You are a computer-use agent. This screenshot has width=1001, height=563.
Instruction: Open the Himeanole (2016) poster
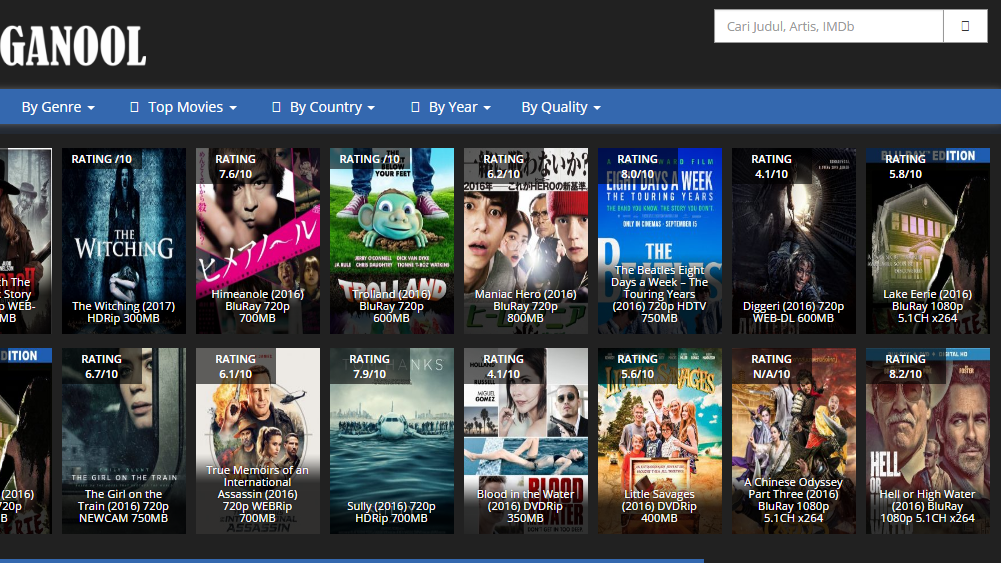[x=258, y=241]
